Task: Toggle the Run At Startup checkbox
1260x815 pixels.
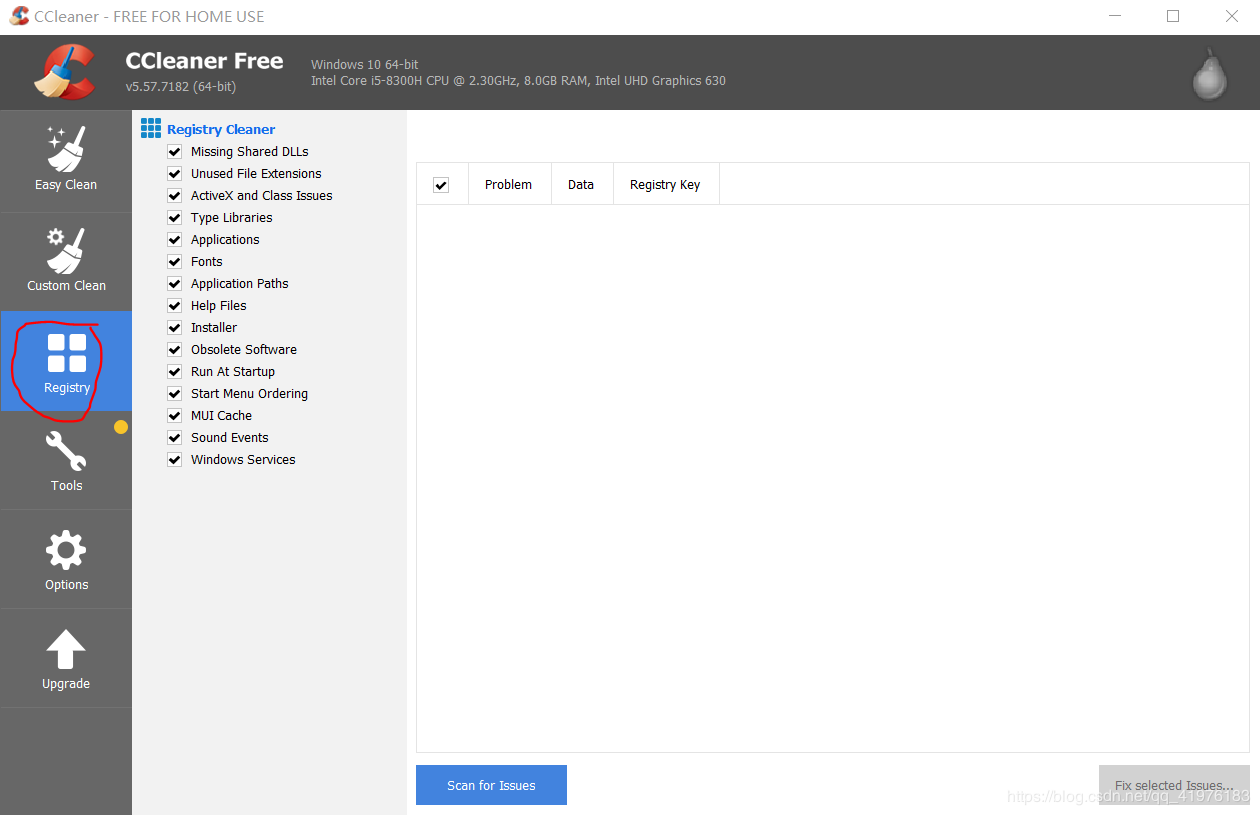Action: 174,372
